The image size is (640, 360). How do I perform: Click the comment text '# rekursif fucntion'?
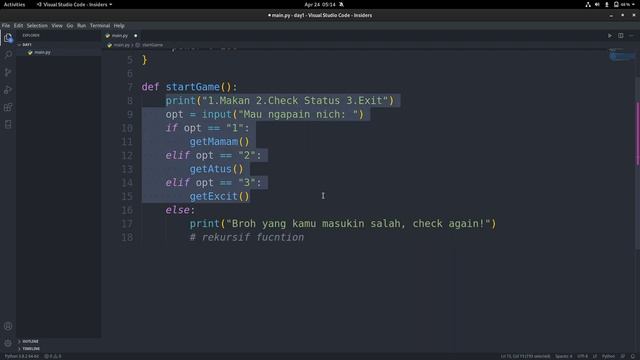[x=247, y=237]
